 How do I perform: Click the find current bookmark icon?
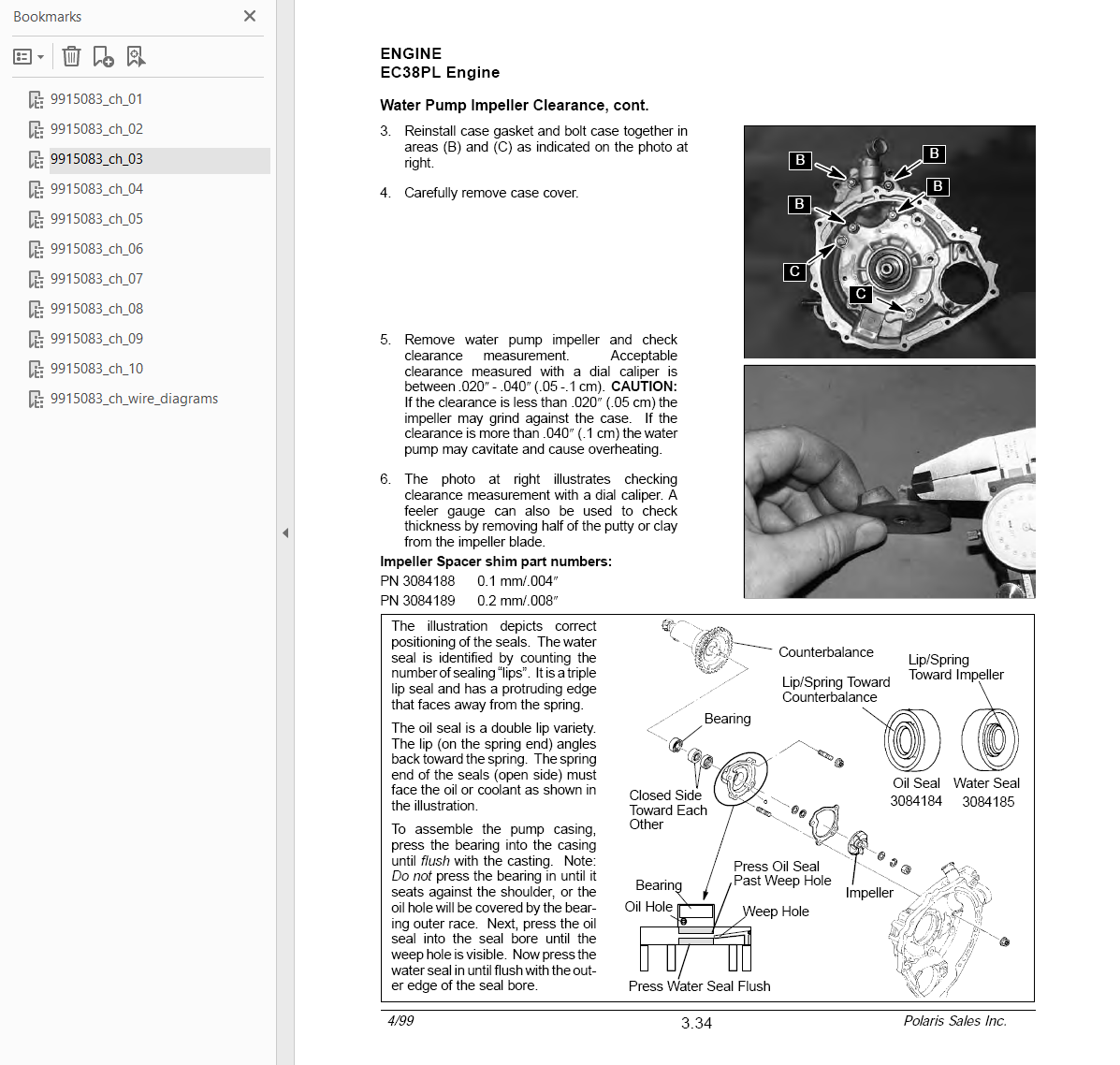click(136, 57)
